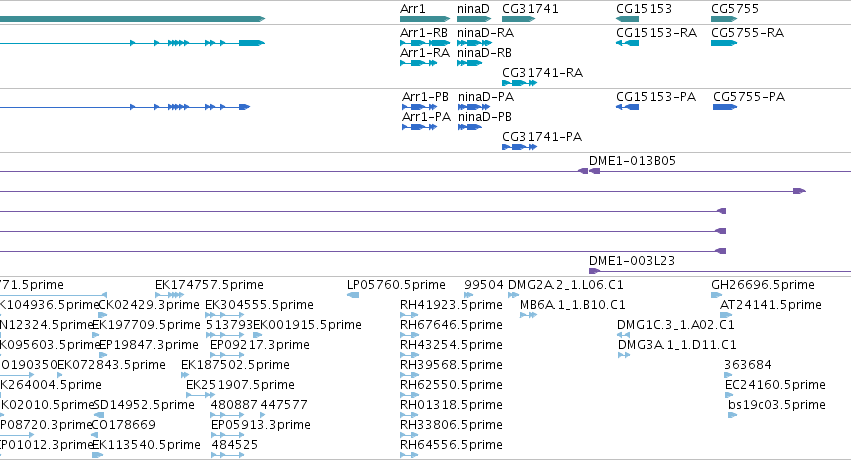The width and height of the screenshot is (851, 460).
Task: Select the DMG1C.3_1.A02.C1 glyph
Action: pyautogui.click(x=623, y=335)
